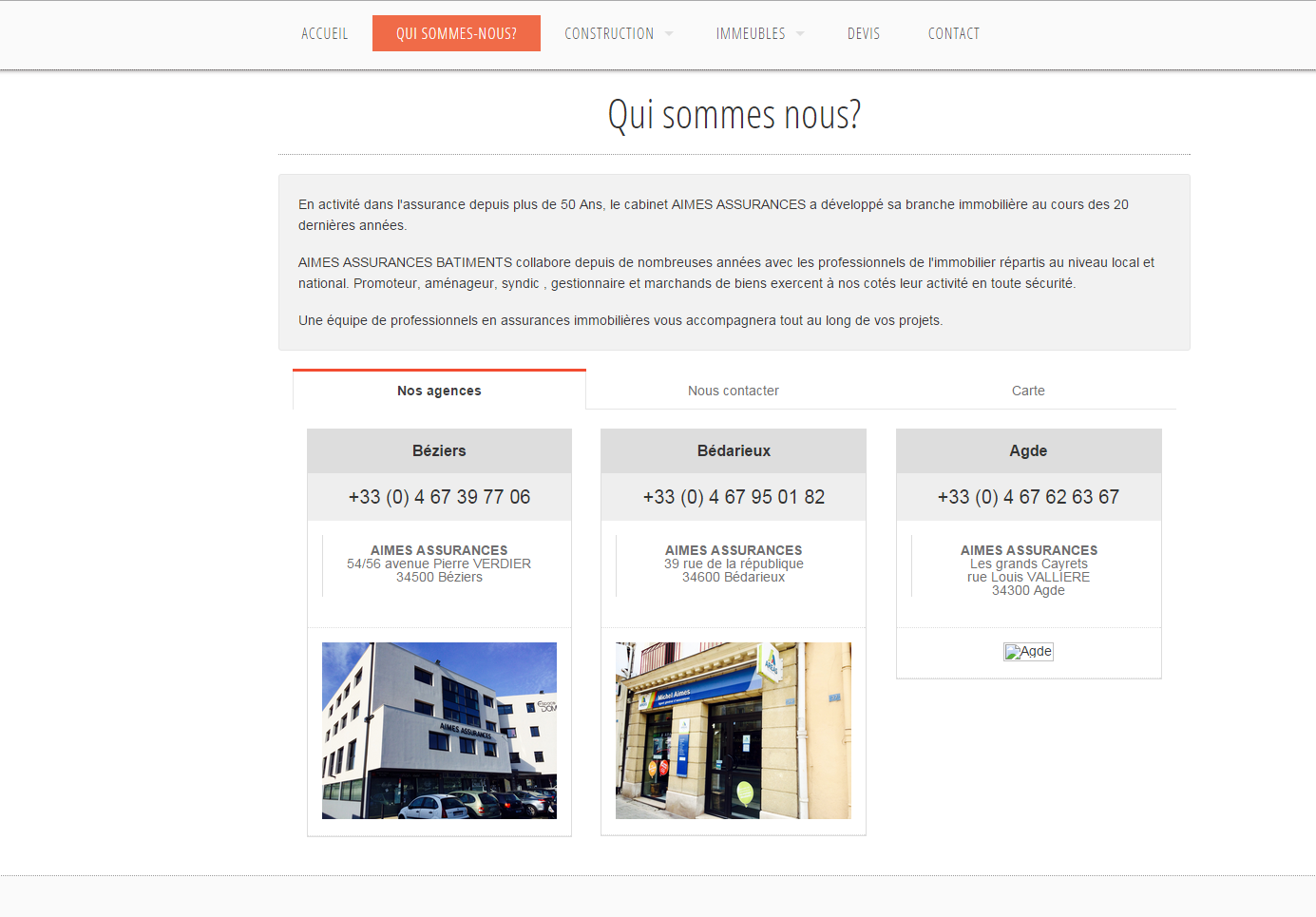Click the Béziers agency heading
This screenshot has width=1316, height=917.
coord(439,450)
